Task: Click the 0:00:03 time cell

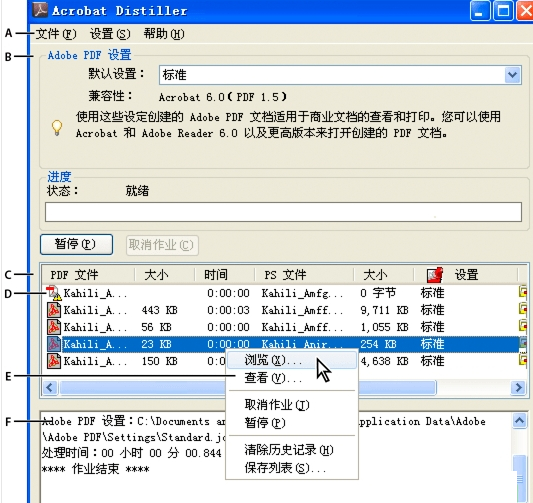Action: (228, 310)
